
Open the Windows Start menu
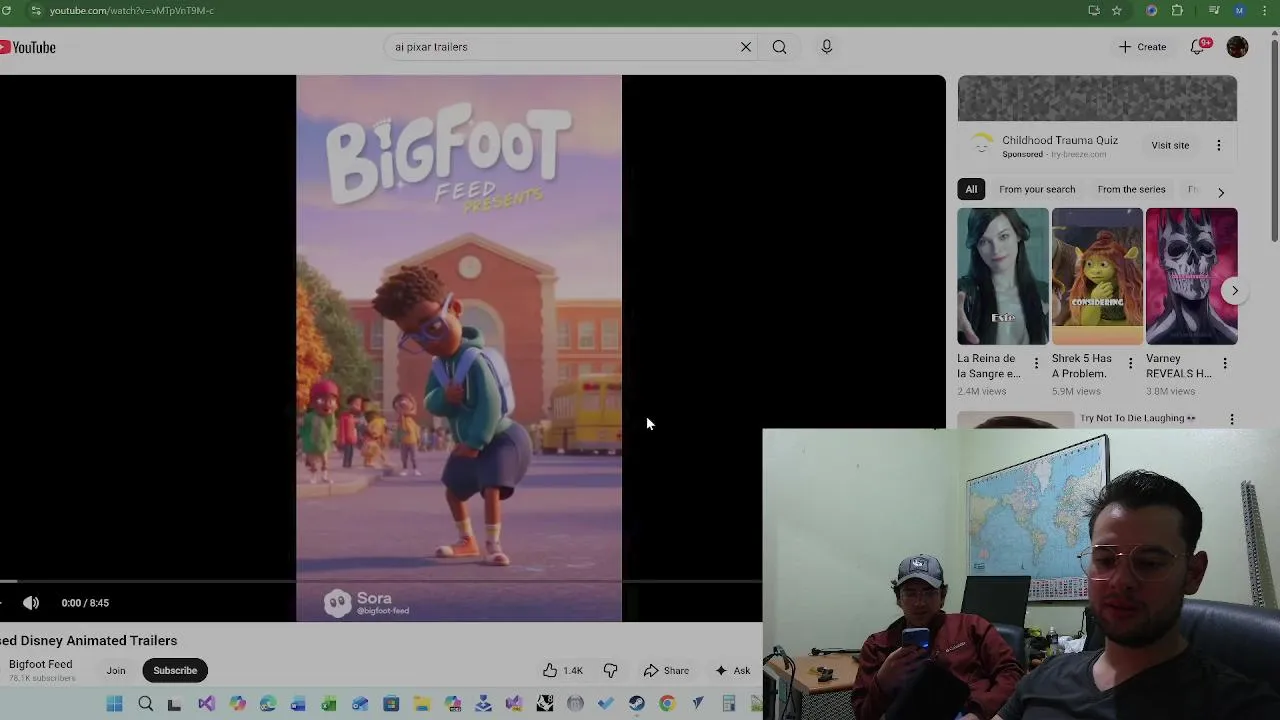coord(114,704)
